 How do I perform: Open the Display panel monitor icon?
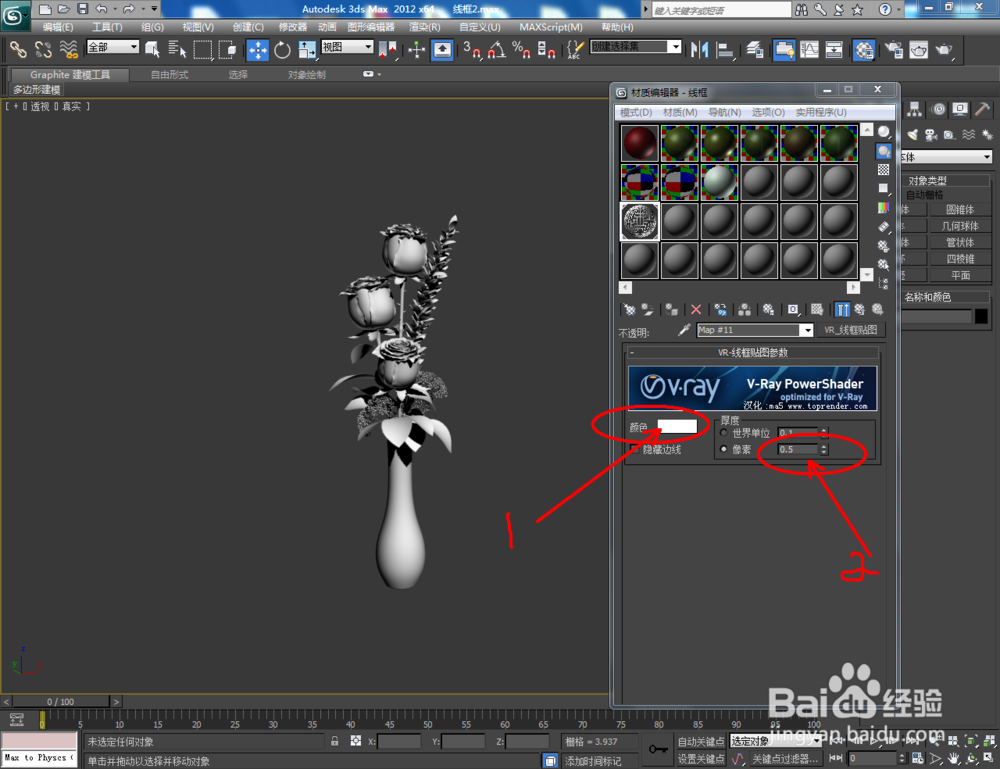(x=960, y=109)
